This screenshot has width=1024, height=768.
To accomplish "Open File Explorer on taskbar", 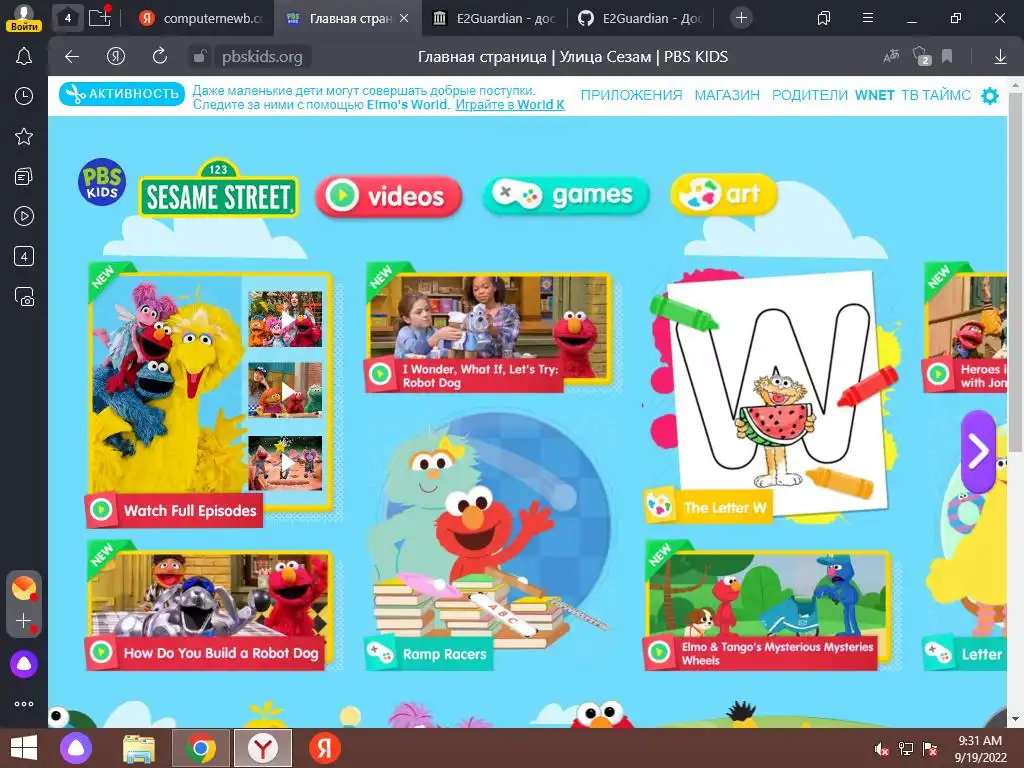I will tap(139, 748).
